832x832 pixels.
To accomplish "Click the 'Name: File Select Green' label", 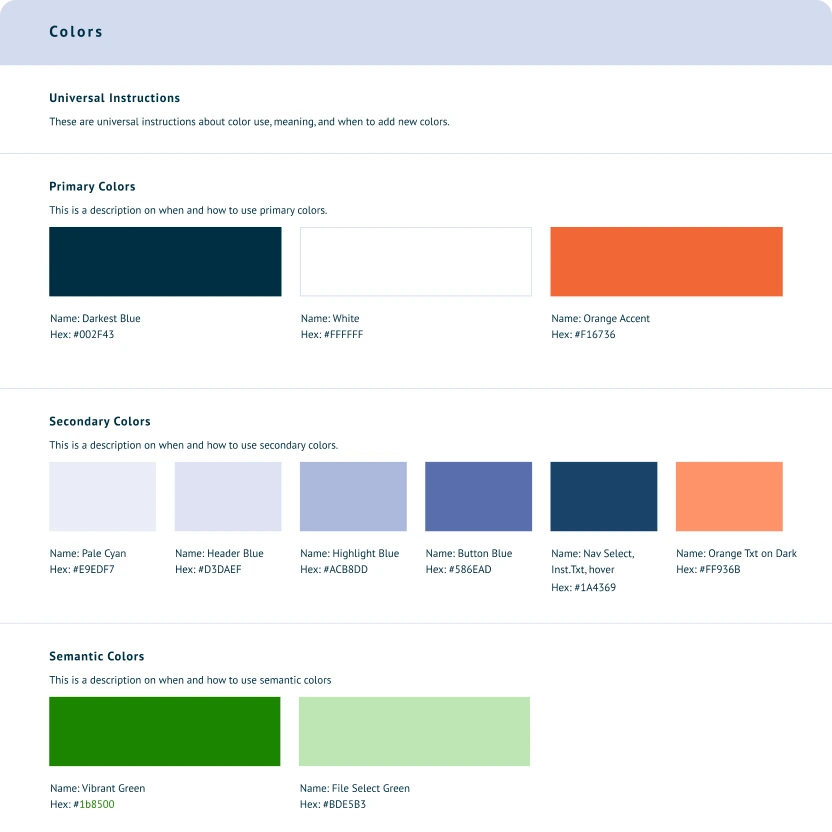I will (355, 788).
